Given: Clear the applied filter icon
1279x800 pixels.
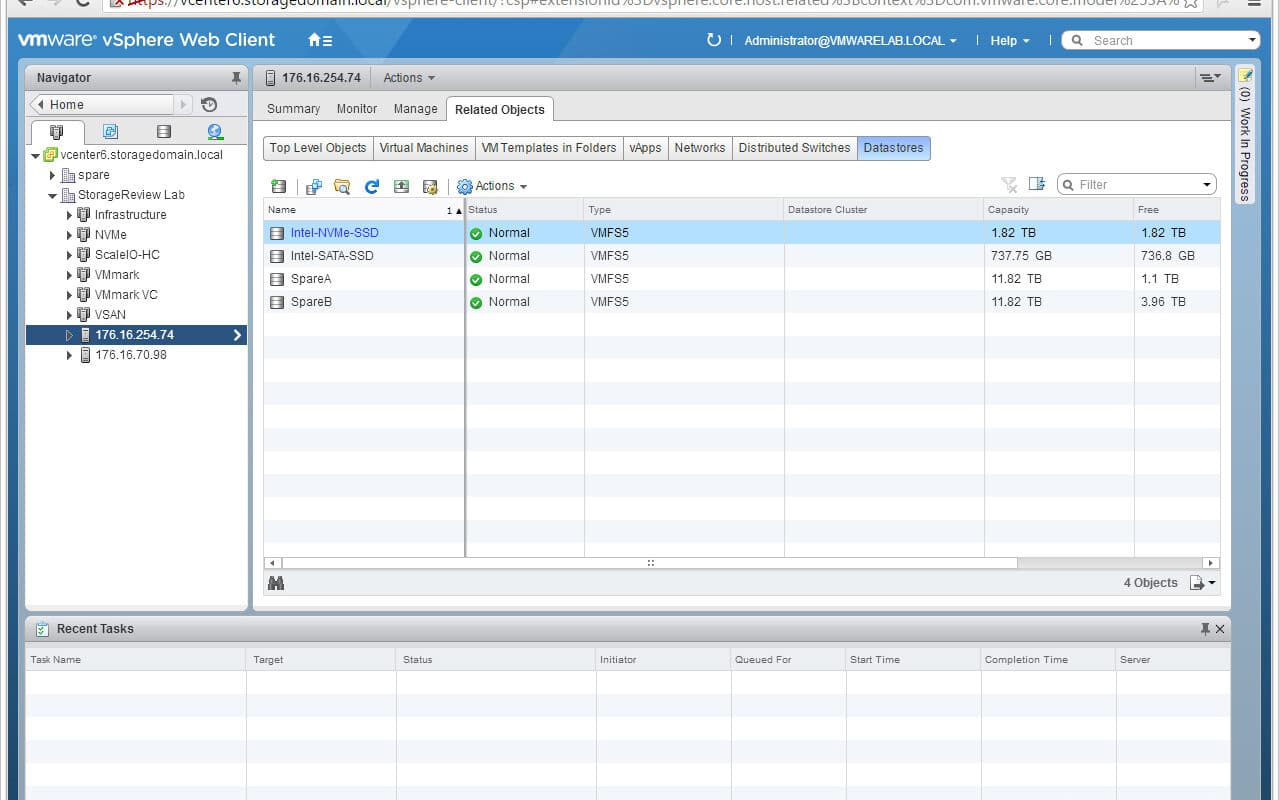Looking at the screenshot, I should coord(1009,185).
